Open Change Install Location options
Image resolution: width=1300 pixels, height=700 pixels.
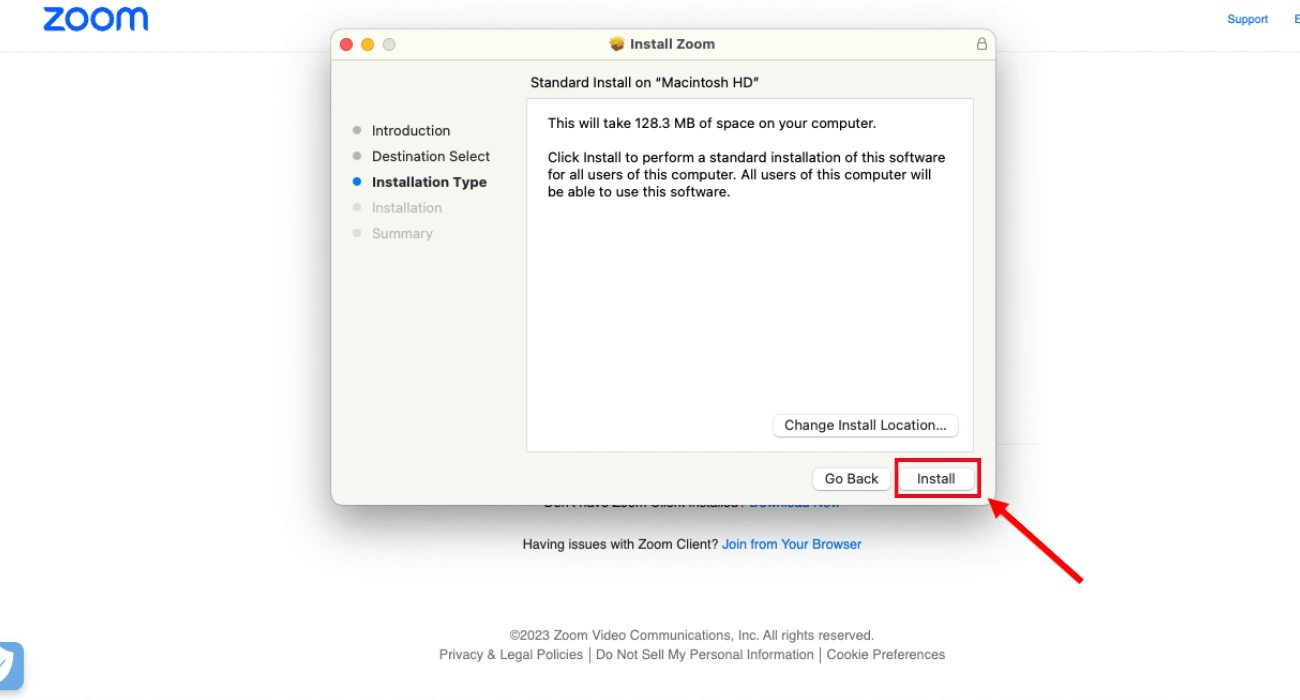click(865, 425)
